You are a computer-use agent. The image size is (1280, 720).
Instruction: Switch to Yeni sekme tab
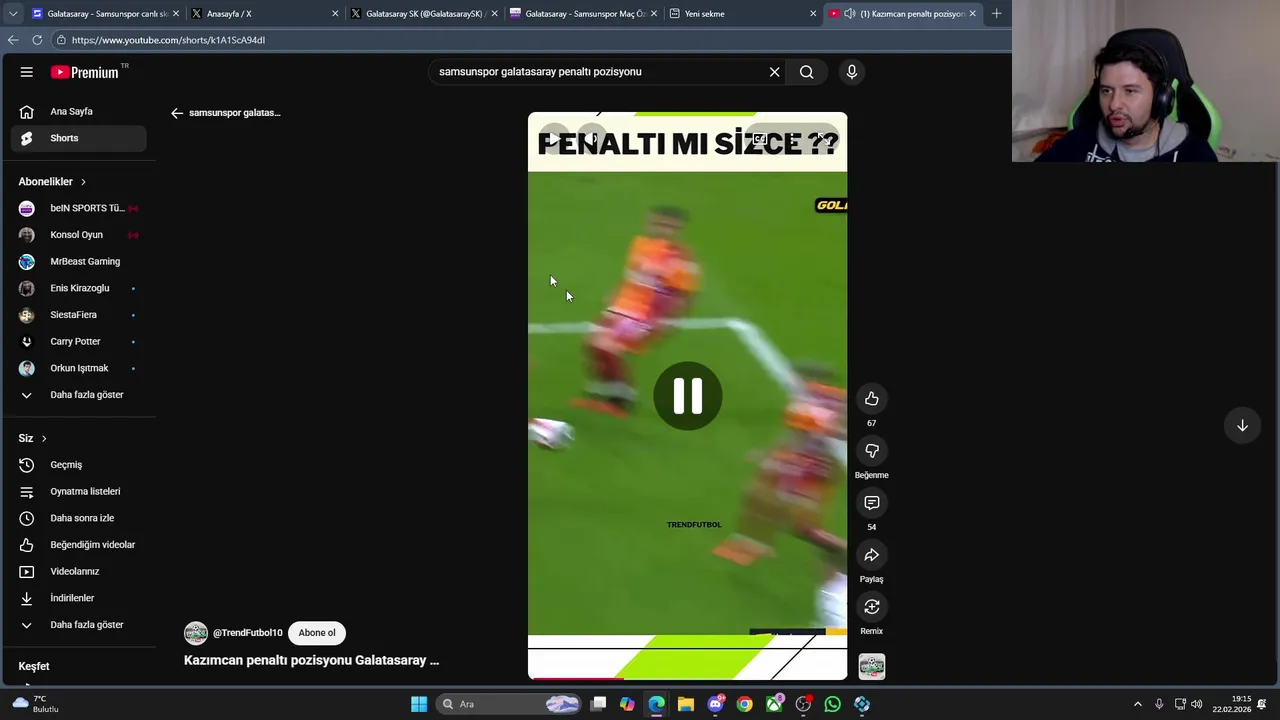click(x=742, y=14)
